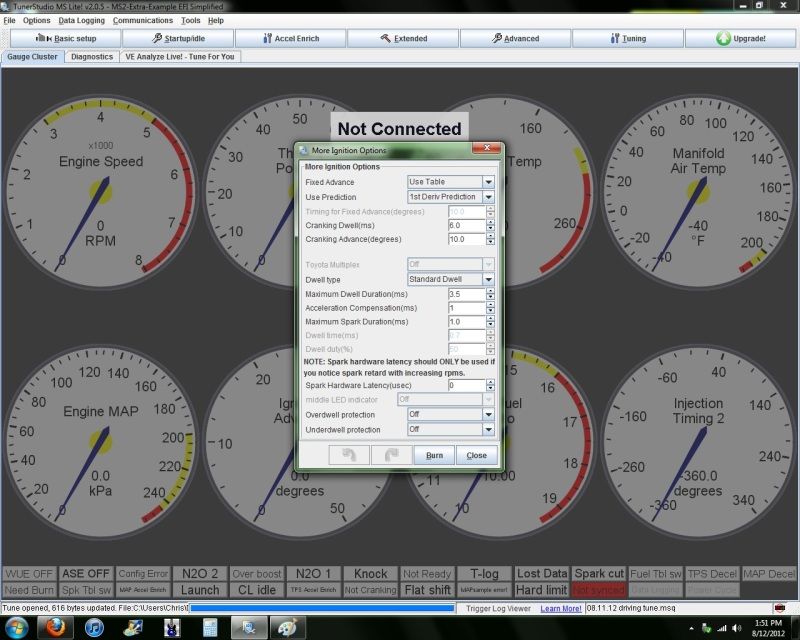Click the Burn button in dialog
The width and height of the screenshot is (800, 640).
point(434,455)
